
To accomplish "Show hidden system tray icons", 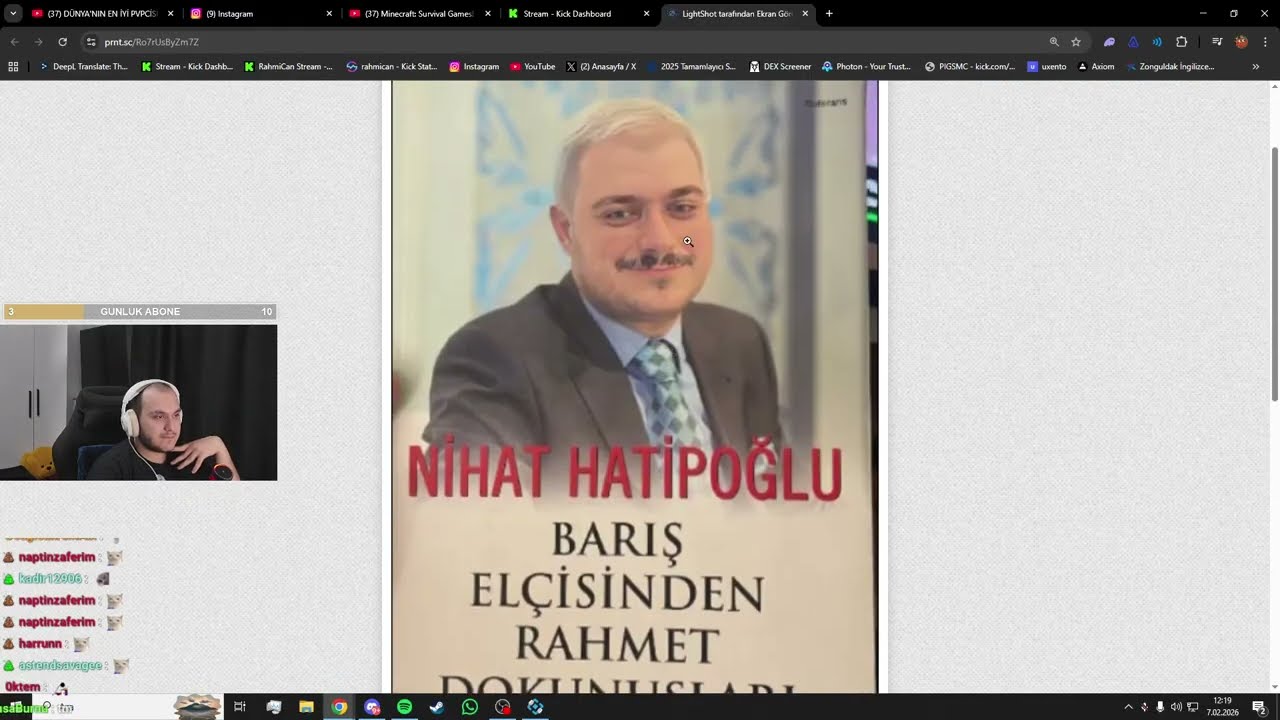I will 1129,707.
